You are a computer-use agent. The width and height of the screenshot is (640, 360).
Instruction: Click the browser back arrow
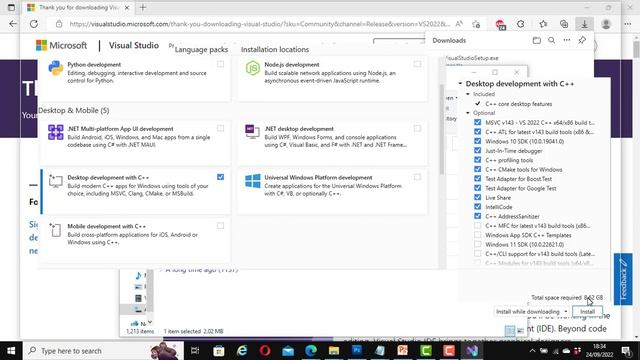click(13, 24)
